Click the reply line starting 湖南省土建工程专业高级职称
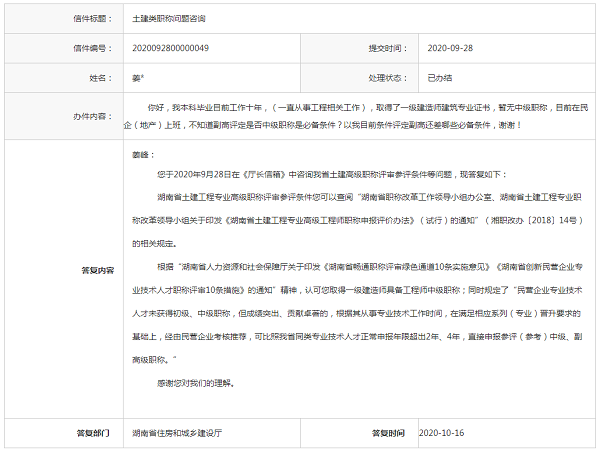This screenshot has height=454, width=600. [369, 198]
